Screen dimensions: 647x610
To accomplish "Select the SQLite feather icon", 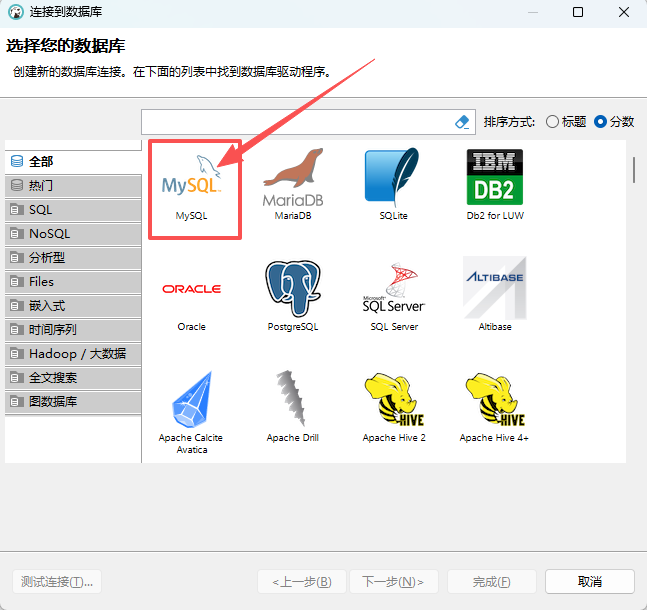I will 392,177.
